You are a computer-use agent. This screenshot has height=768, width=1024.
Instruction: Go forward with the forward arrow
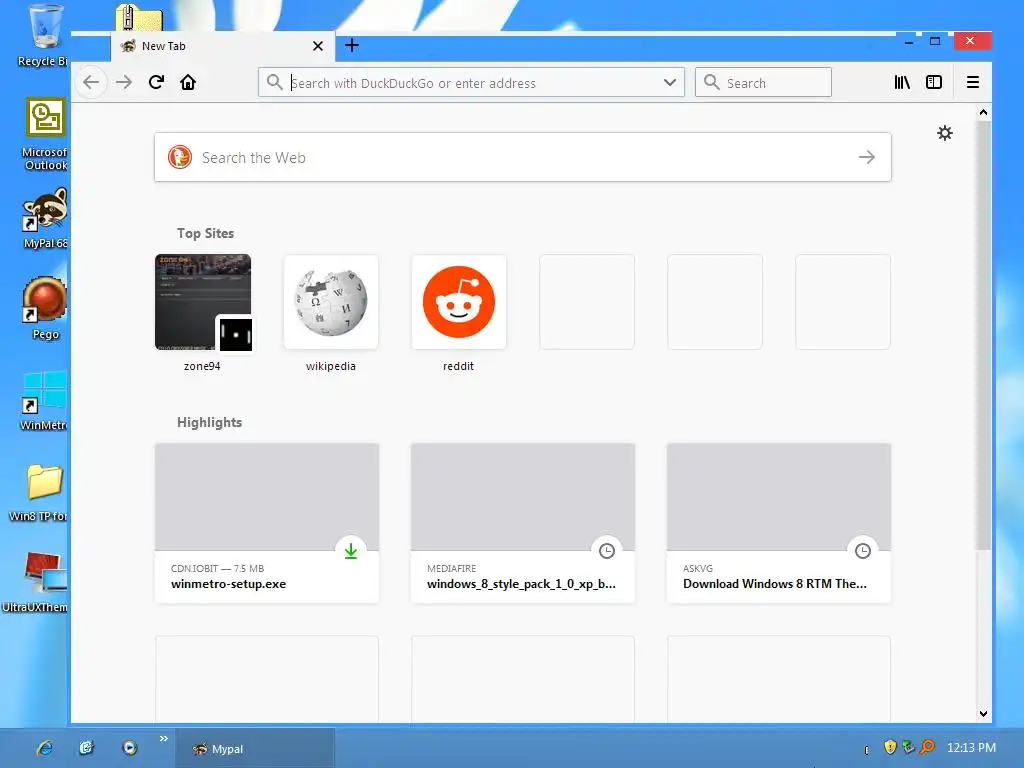123,82
